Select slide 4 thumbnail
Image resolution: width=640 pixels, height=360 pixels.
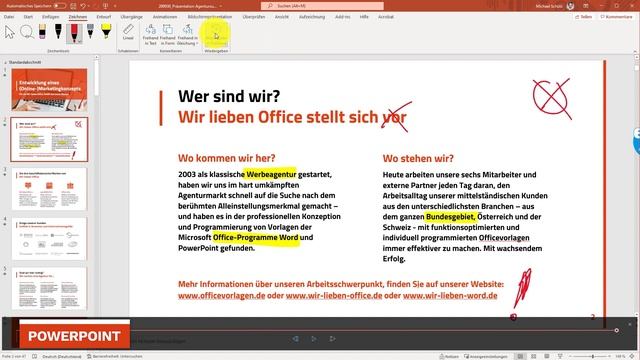pos(49,239)
